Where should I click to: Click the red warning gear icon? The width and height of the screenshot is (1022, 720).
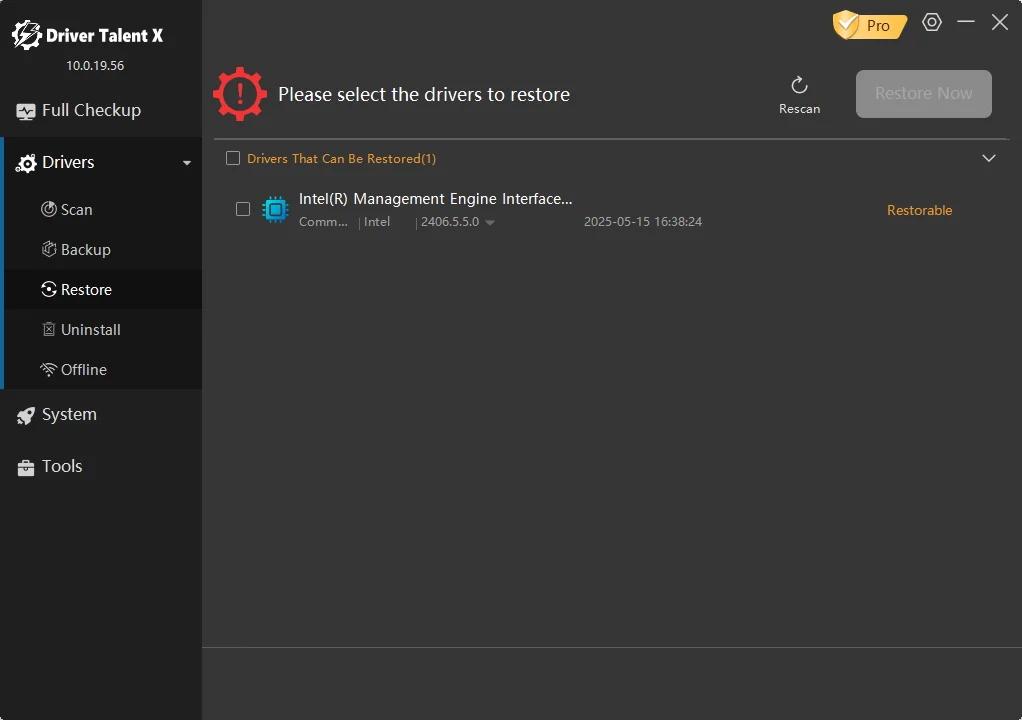coord(240,94)
